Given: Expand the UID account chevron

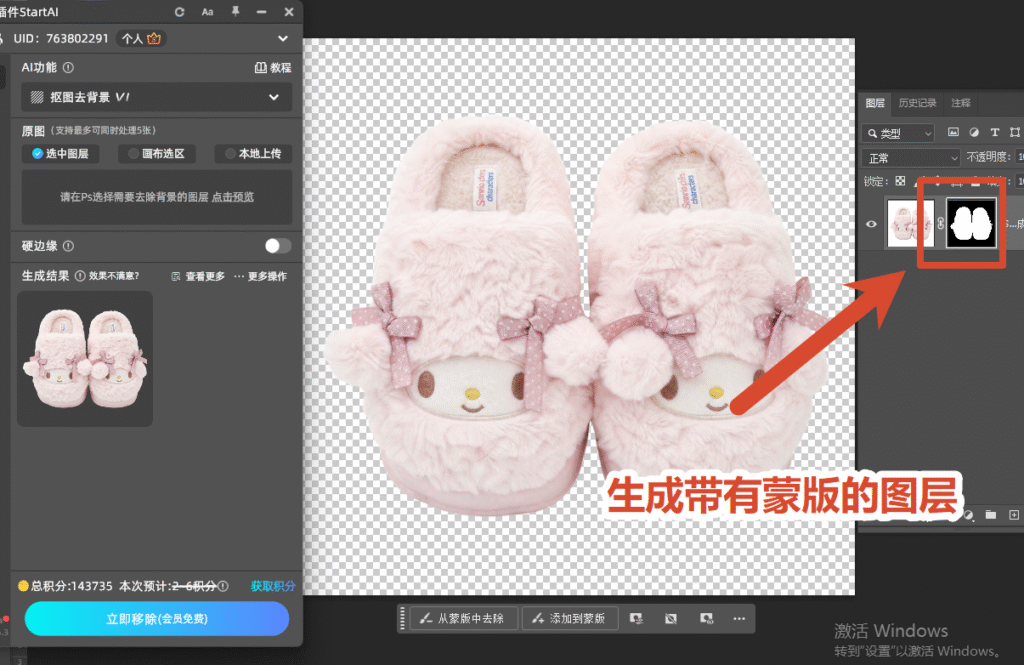Looking at the screenshot, I should point(283,39).
